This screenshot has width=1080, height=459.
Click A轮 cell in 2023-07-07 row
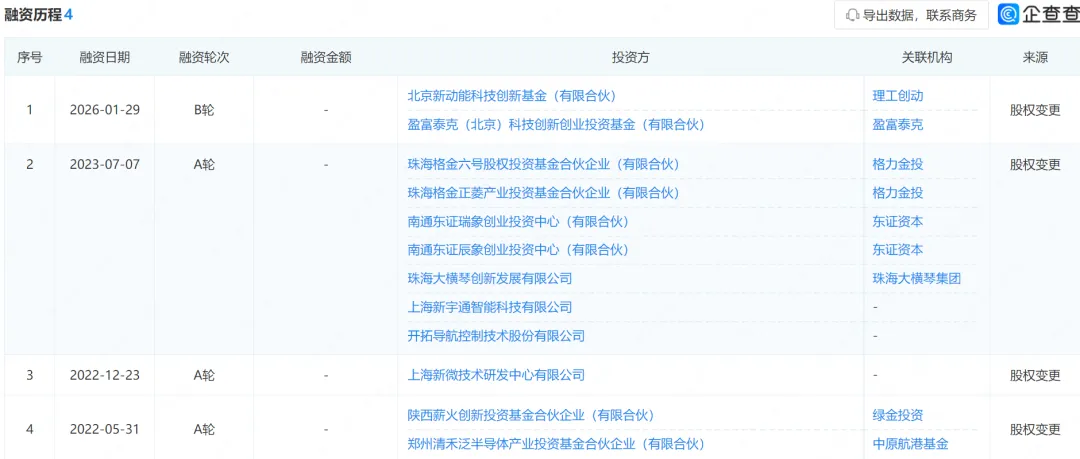coord(204,165)
